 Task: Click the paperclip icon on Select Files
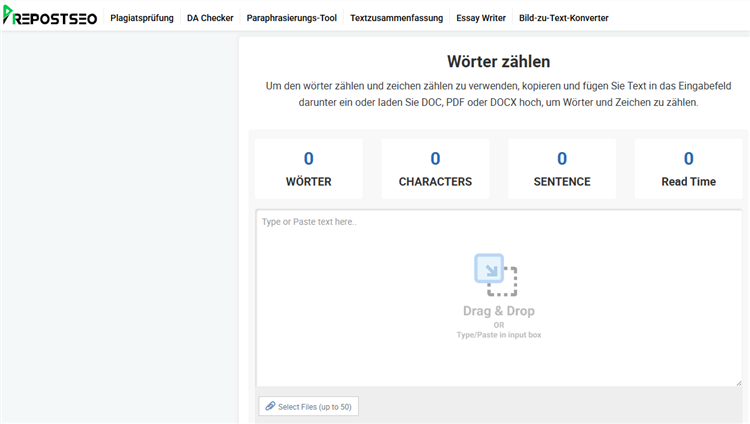270,406
